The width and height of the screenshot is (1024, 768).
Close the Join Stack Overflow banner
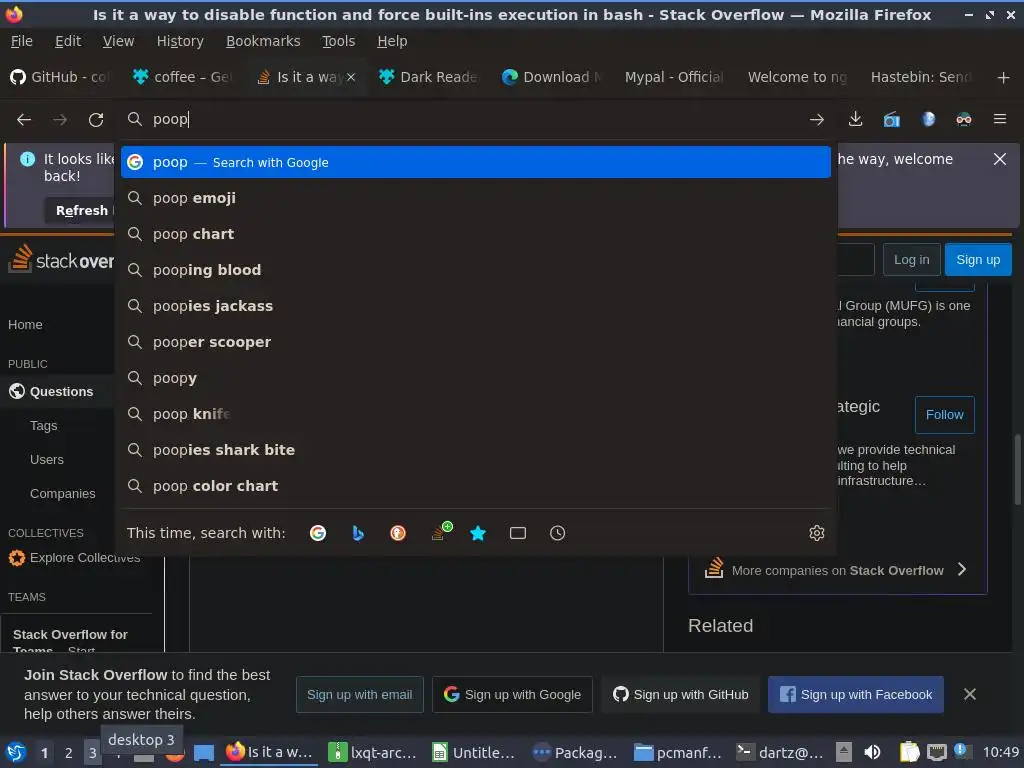click(970, 694)
